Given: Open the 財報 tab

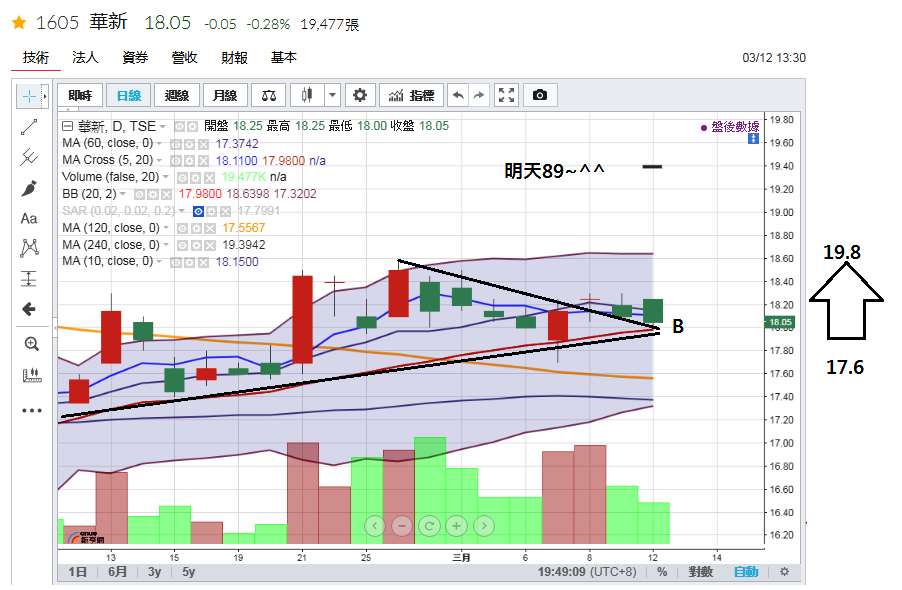Looking at the screenshot, I should tap(235, 58).
